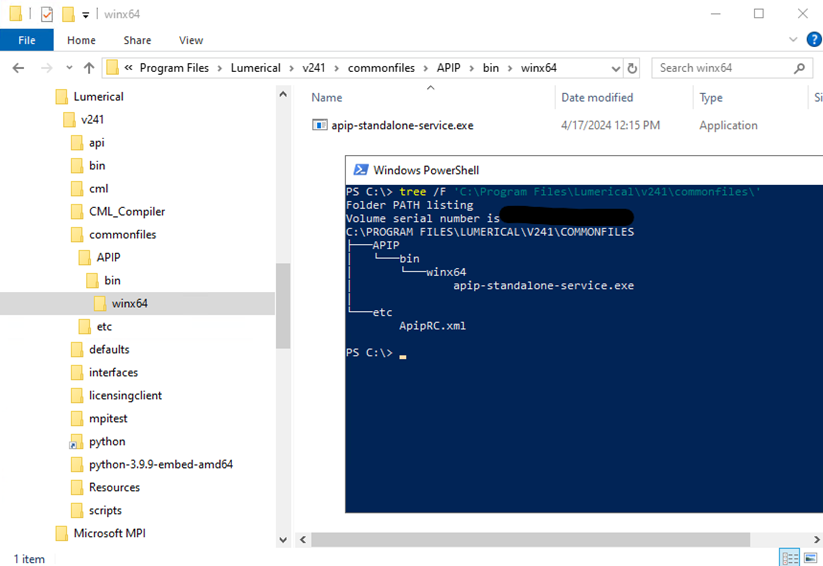Select APIP folder in navigation tree
Image resolution: width=823 pixels, height=566 pixels.
click(108, 258)
